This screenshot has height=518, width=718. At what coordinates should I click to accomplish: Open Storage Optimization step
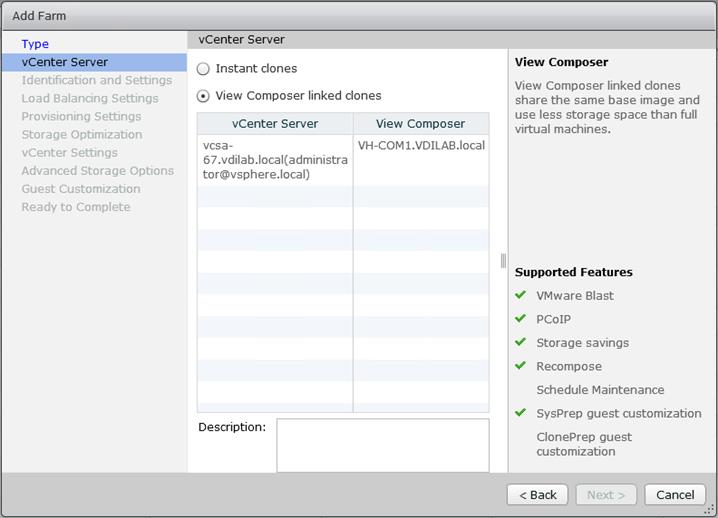pos(82,135)
